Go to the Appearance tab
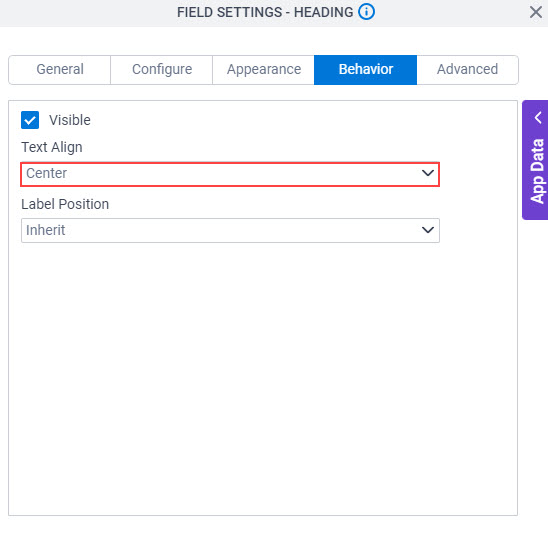 point(264,70)
